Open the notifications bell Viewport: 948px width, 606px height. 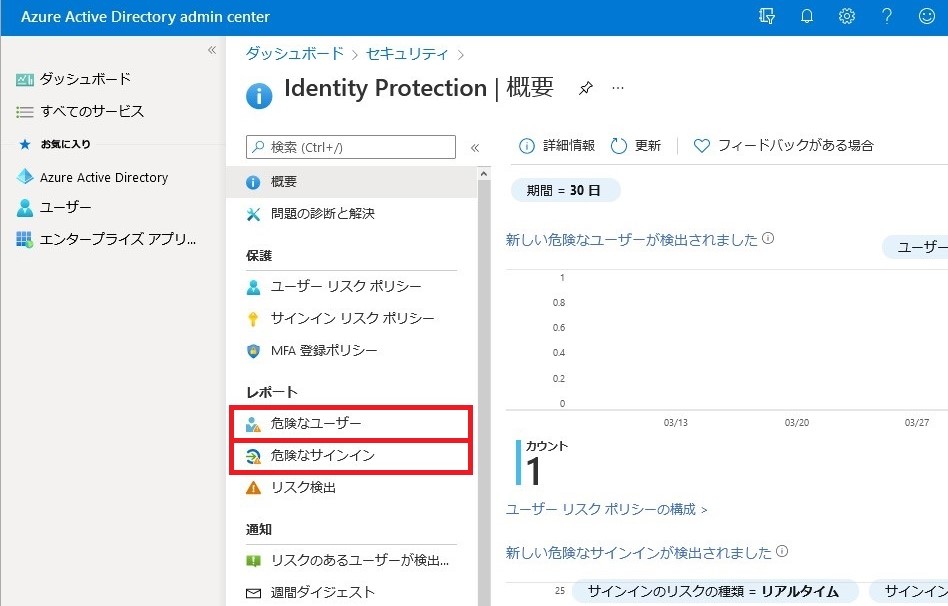pyautogui.click(x=807, y=16)
